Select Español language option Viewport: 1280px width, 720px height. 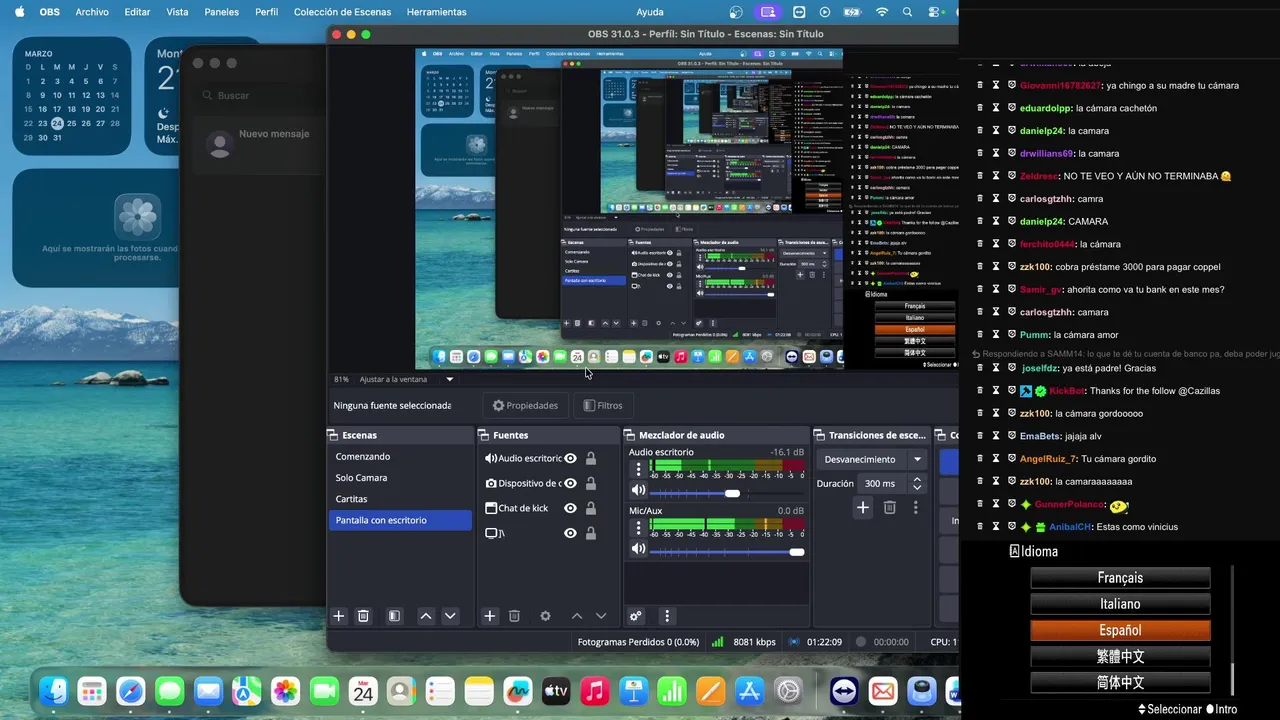[x=1120, y=630]
